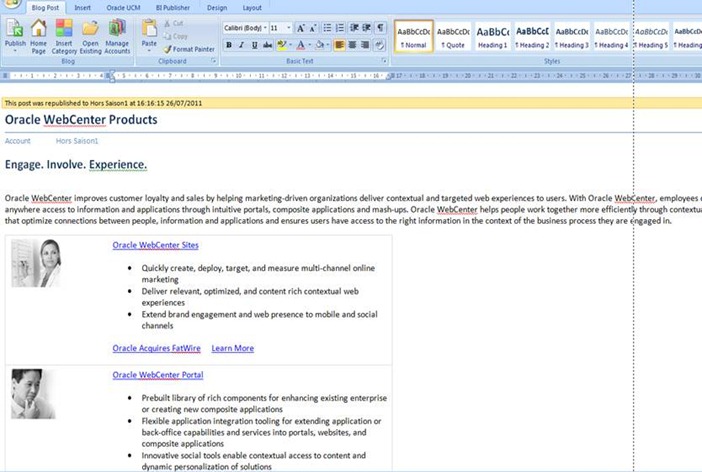Click the Strikethrough icon
This screenshot has width=702, height=472.
point(268,45)
